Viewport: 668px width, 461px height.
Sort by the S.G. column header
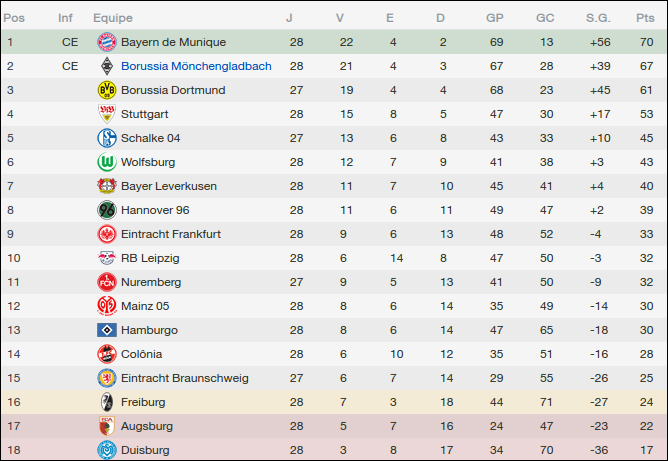pos(599,18)
